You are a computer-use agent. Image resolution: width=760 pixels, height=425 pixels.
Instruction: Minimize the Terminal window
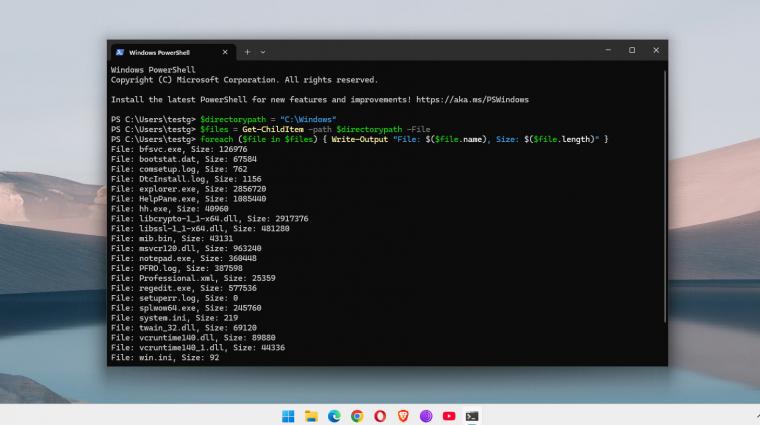pos(608,50)
